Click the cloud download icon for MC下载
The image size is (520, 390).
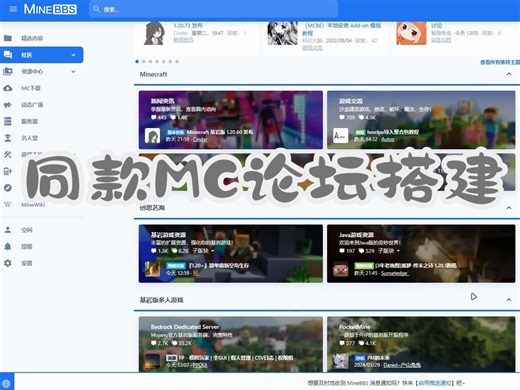point(8,88)
